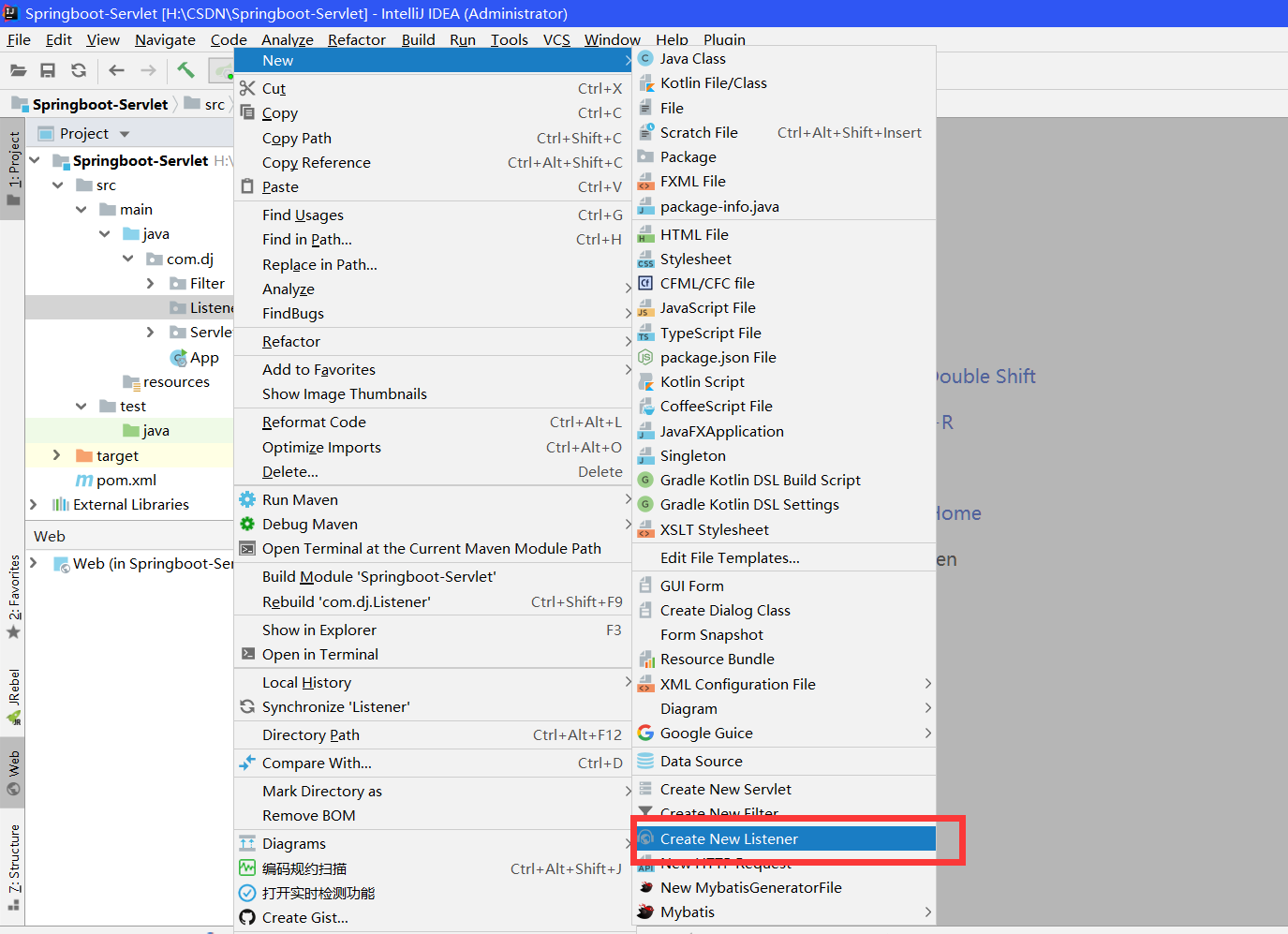Screen dimensions: 1288x934
Task: Collapse the com.dj package node
Action: 128,259
